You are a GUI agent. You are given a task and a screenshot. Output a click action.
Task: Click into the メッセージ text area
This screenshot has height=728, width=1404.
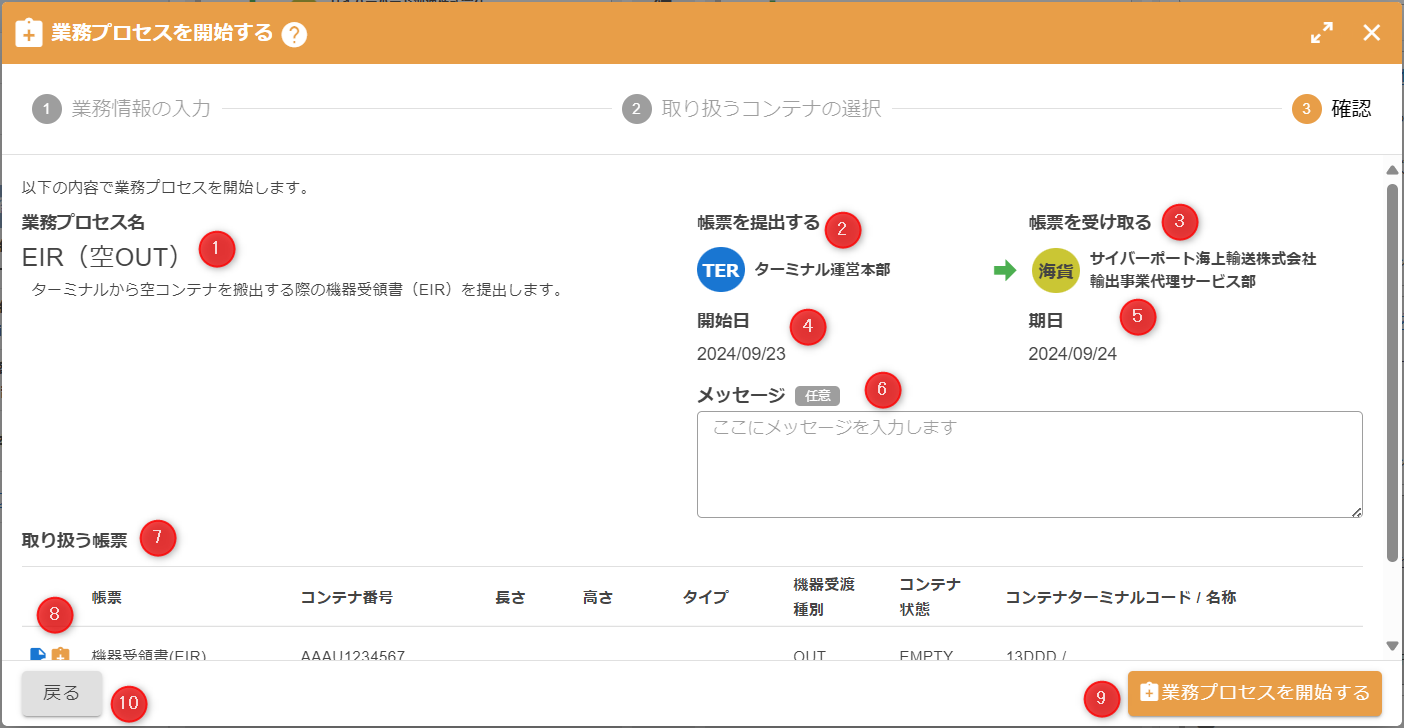click(x=1029, y=464)
